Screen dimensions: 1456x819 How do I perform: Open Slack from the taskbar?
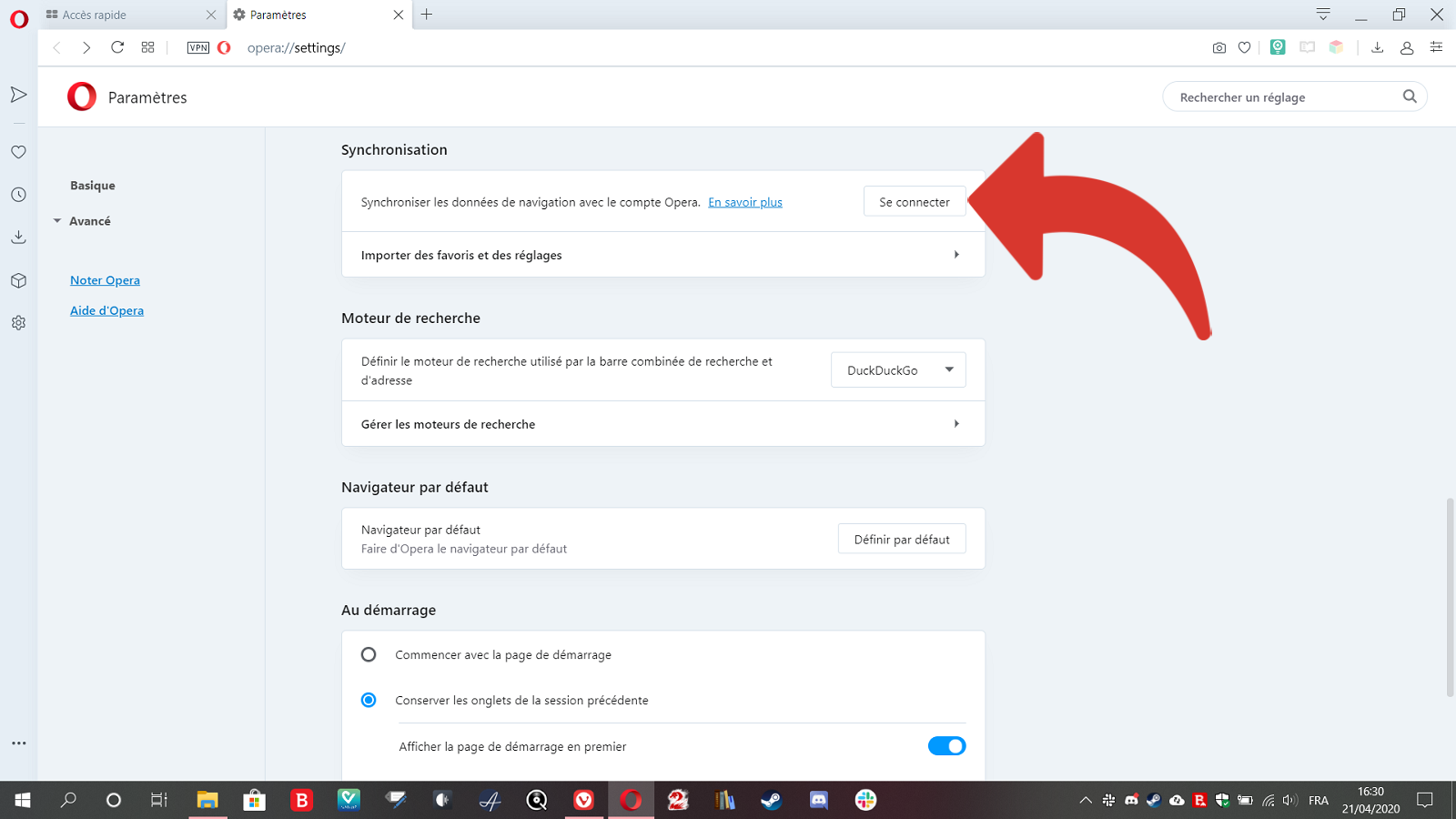pos(865,800)
